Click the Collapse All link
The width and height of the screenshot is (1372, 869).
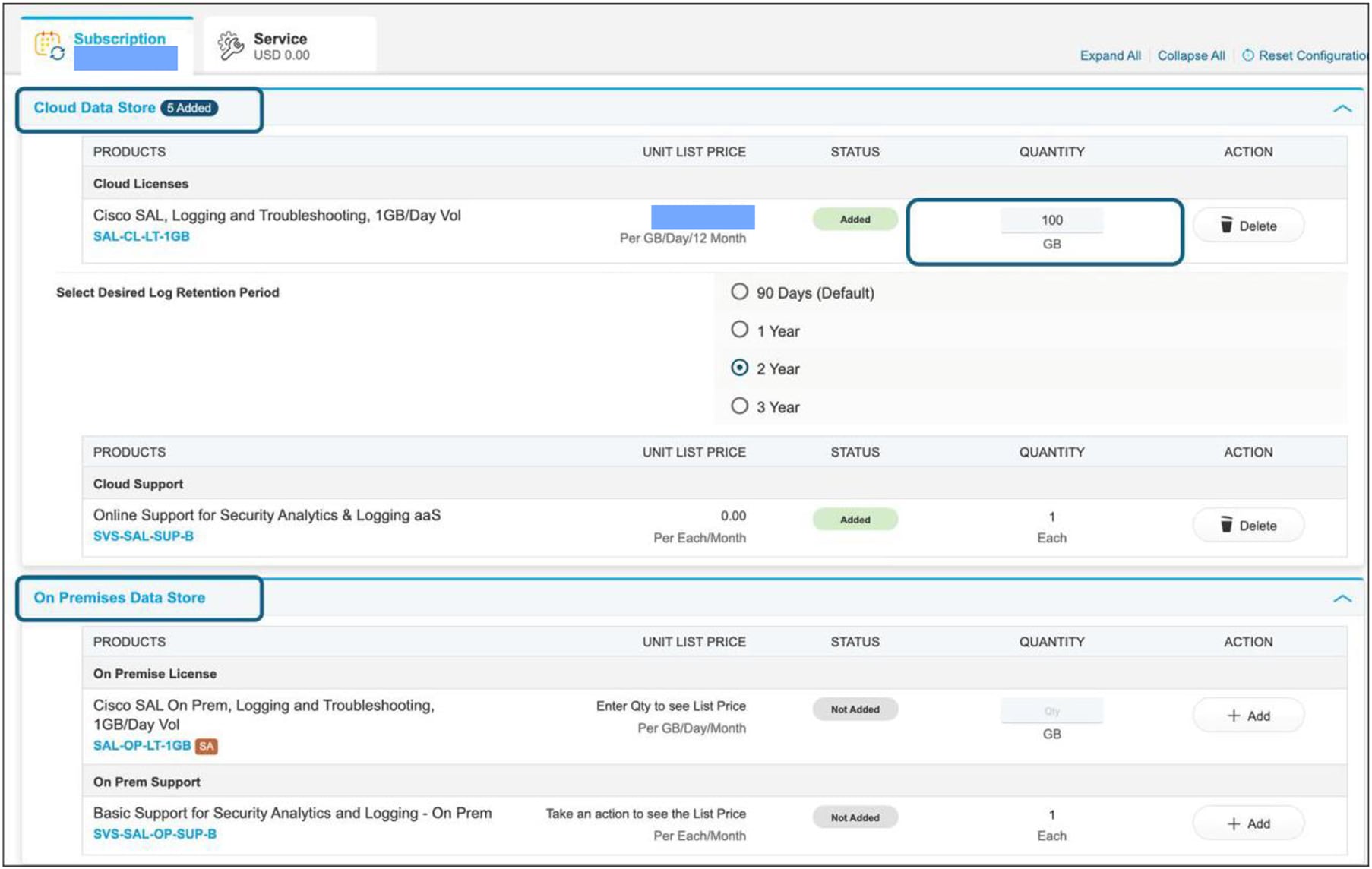[1190, 55]
